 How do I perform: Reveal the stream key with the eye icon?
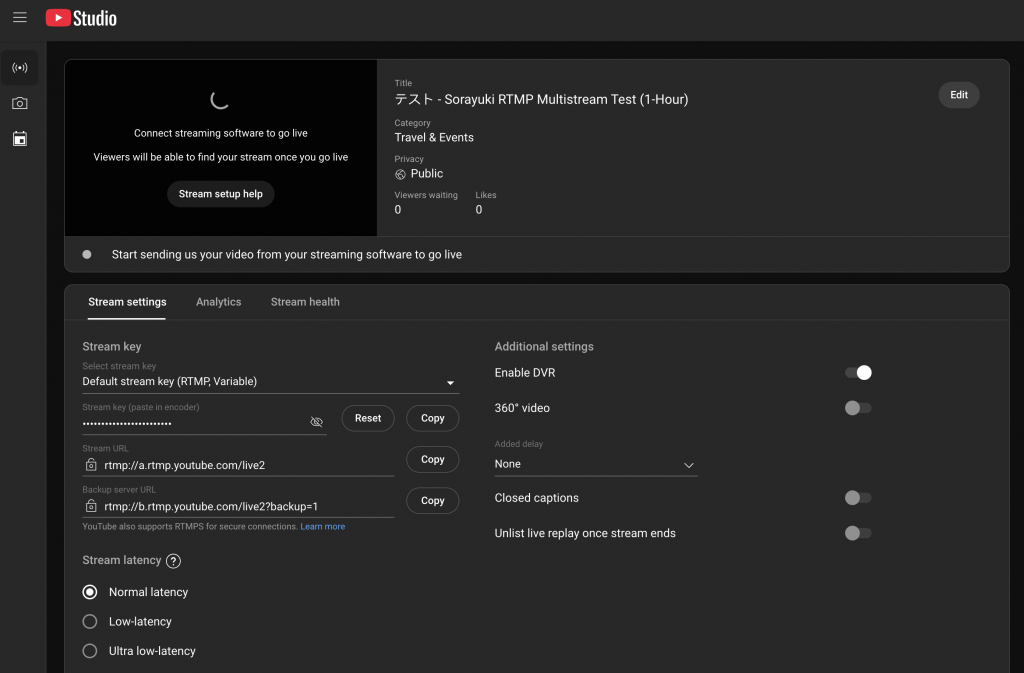pos(317,422)
